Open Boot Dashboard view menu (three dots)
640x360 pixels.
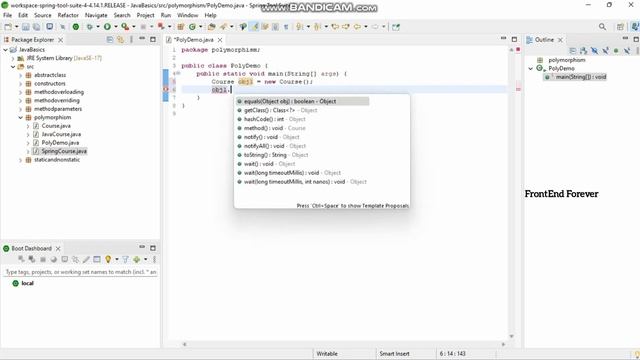pos(154,259)
